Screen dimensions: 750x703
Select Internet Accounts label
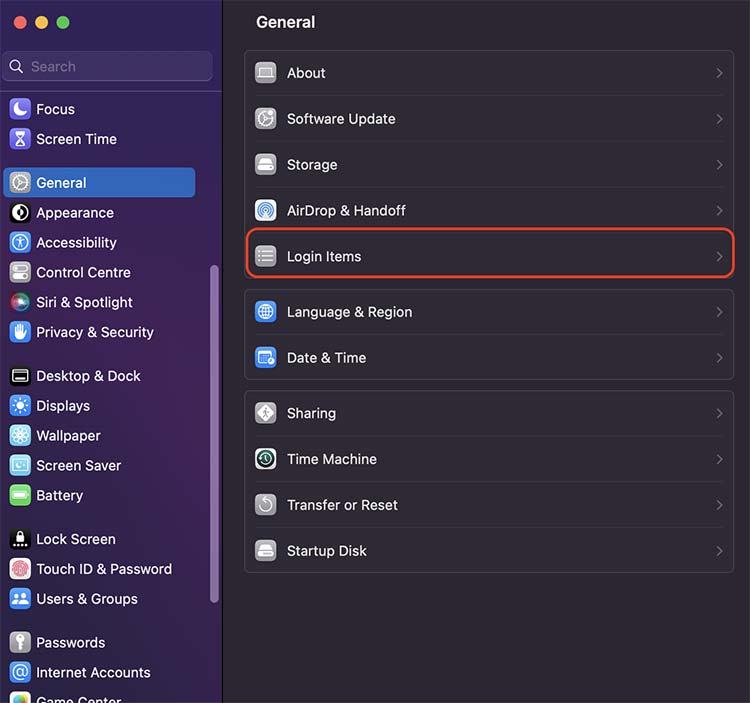coord(93,672)
